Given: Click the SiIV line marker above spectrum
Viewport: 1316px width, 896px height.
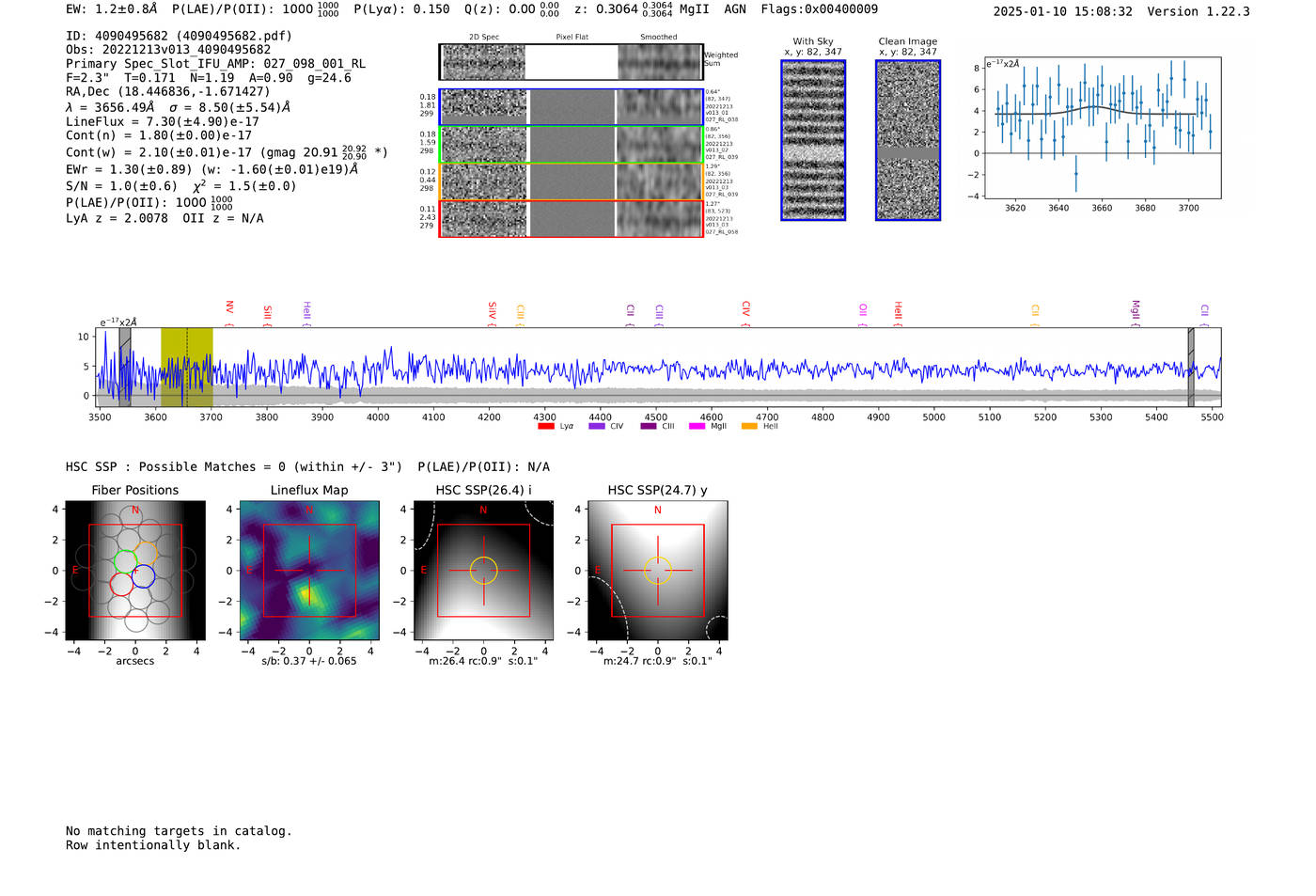Looking at the screenshot, I should pos(492,310).
